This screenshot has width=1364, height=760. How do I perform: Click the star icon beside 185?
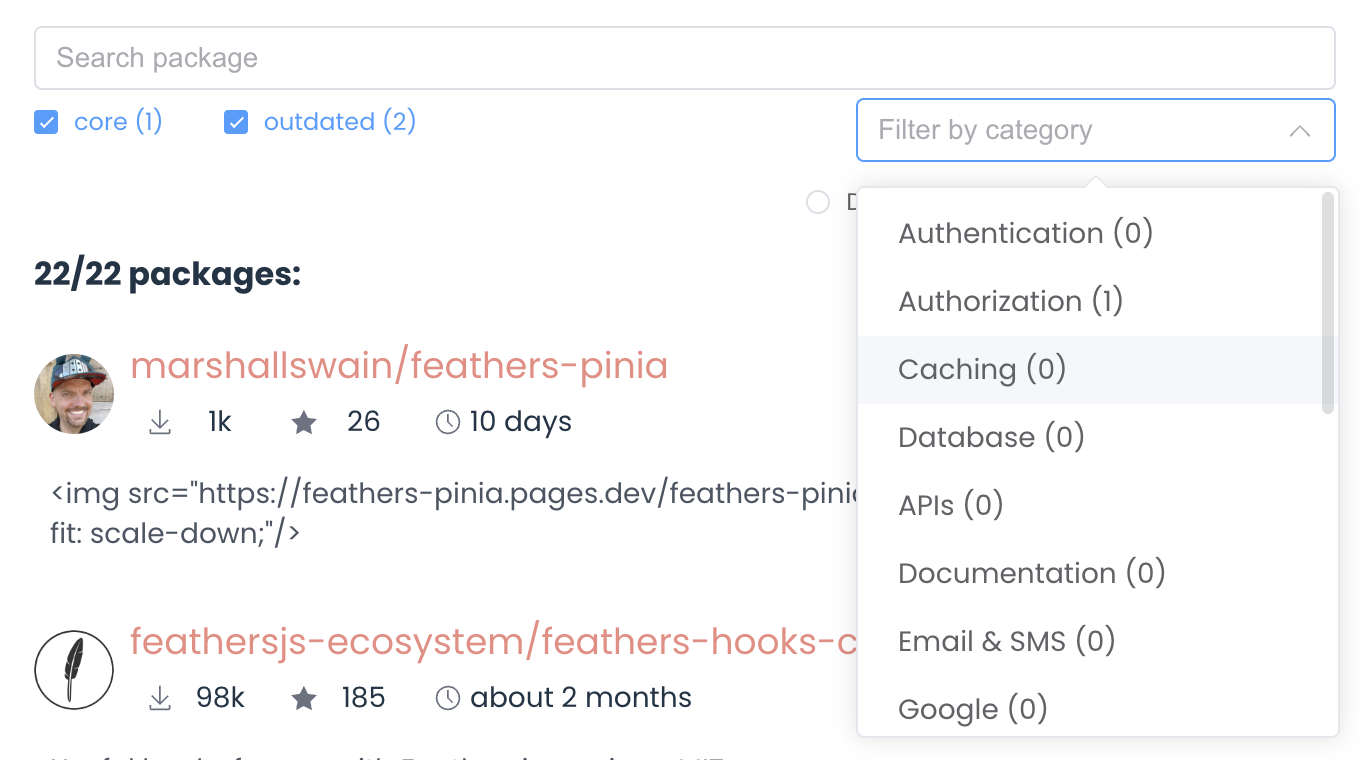304,699
